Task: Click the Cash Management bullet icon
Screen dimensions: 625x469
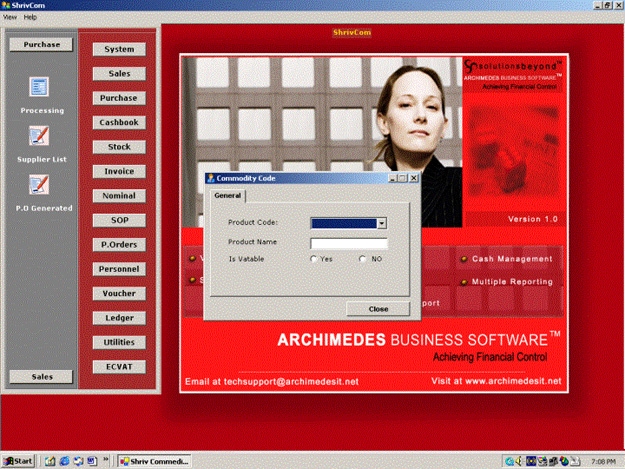Action: point(465,259)
